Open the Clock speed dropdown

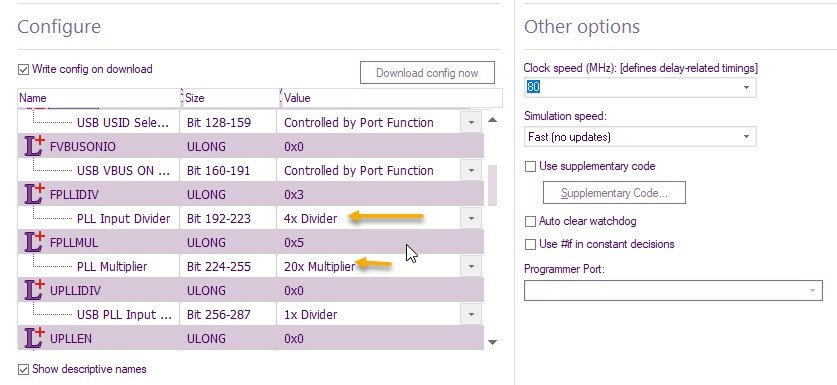click(x=746, y=87)
